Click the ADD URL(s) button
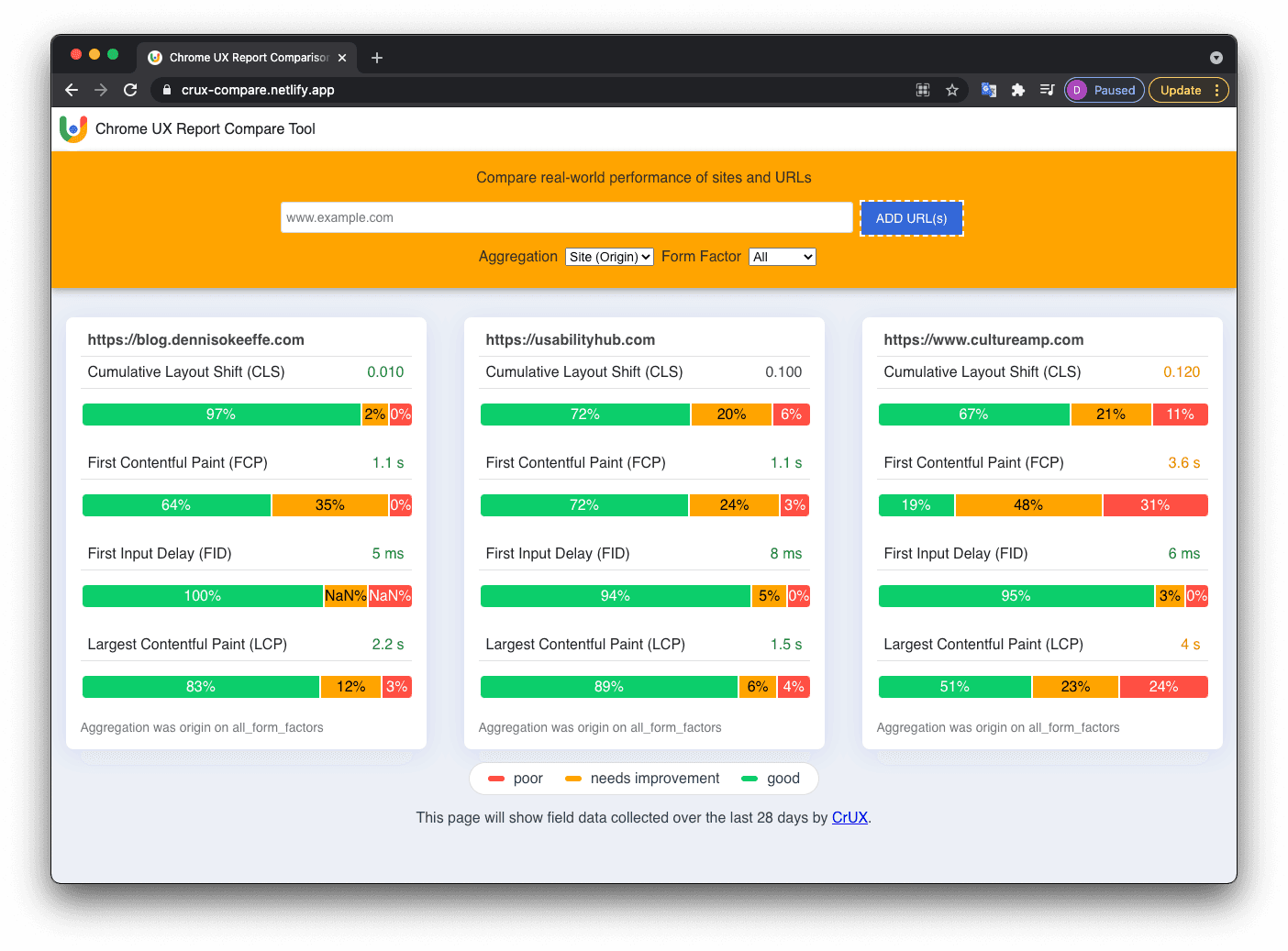This screenshot has height=951, width=1288. [x=912, y=218]
